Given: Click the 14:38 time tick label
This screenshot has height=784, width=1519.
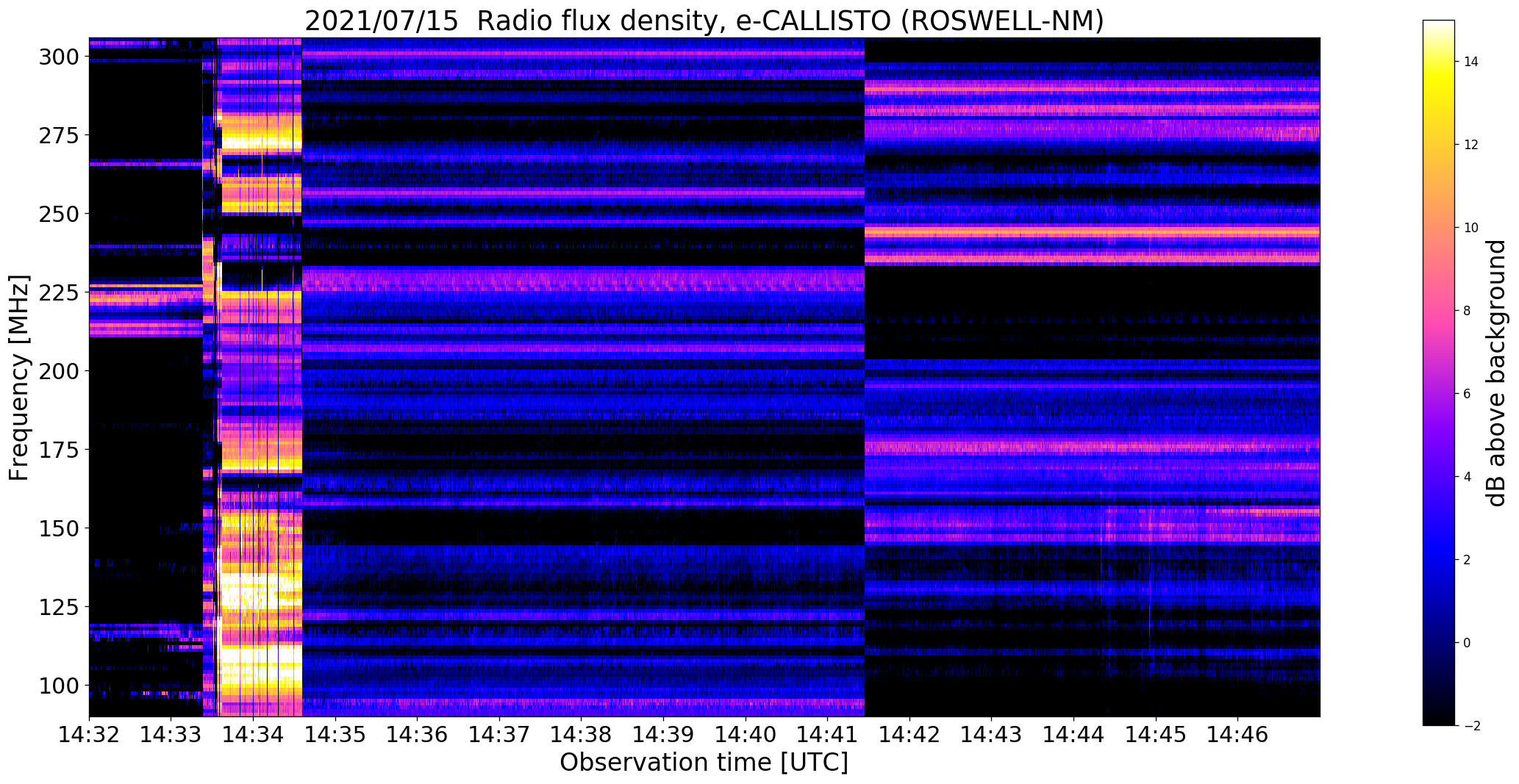Looking at the screenshot, I should (x=582, y=734).
